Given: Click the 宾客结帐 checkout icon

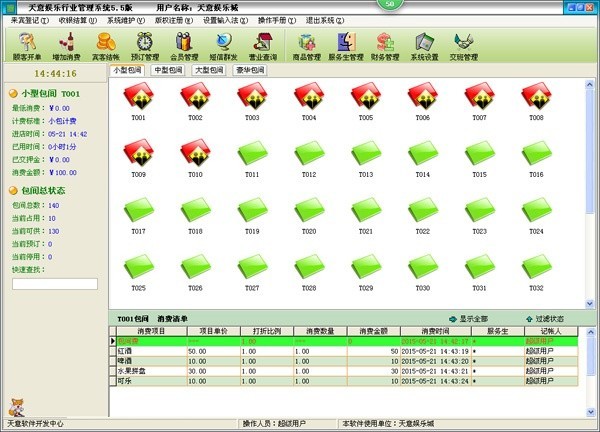Looking at the screenshot, I should (x=106, y=45).
